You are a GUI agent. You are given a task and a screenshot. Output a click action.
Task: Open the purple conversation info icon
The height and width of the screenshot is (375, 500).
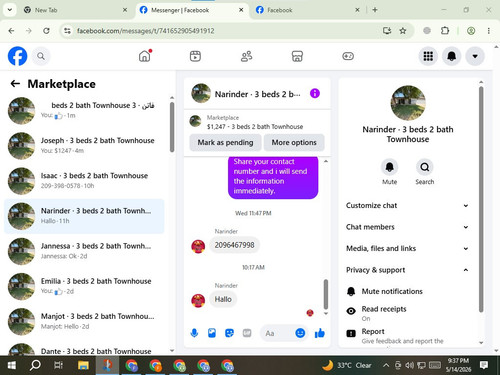(315, 93)
